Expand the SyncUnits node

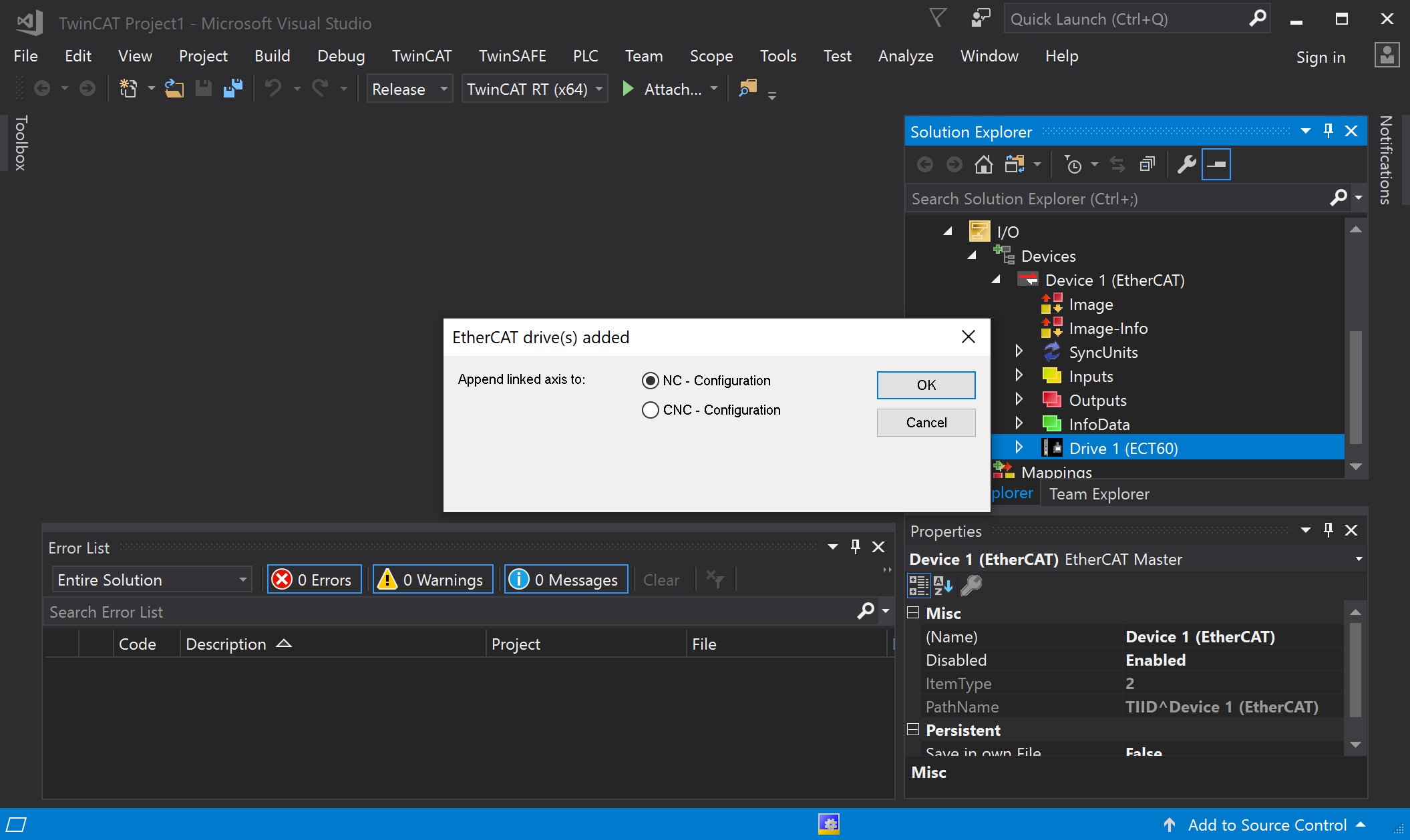(1019, 351)
